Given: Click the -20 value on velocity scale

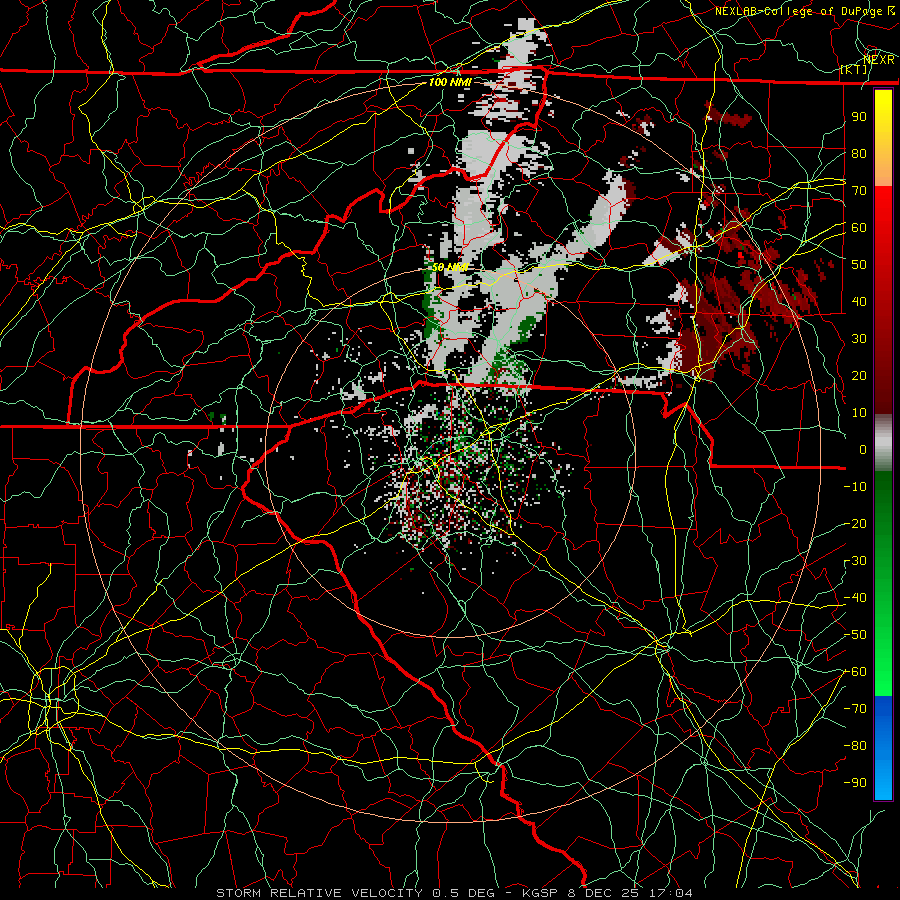Looking at the screenshot, I should pos(855,523).
